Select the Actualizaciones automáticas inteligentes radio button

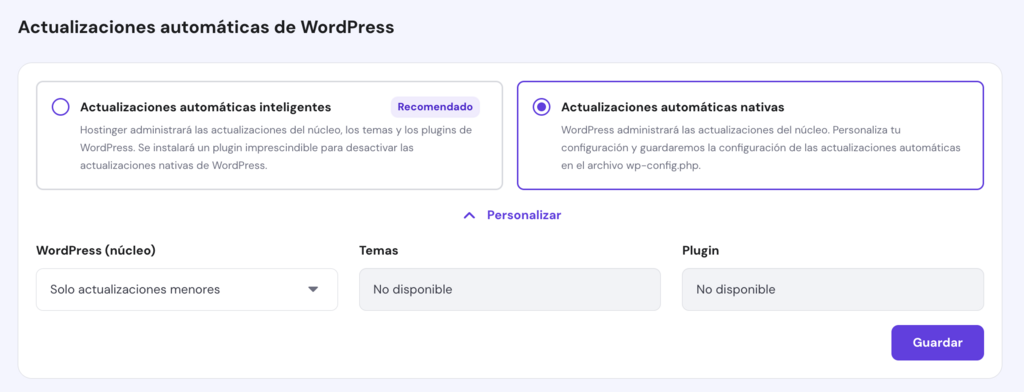click(x=61, y=107)
